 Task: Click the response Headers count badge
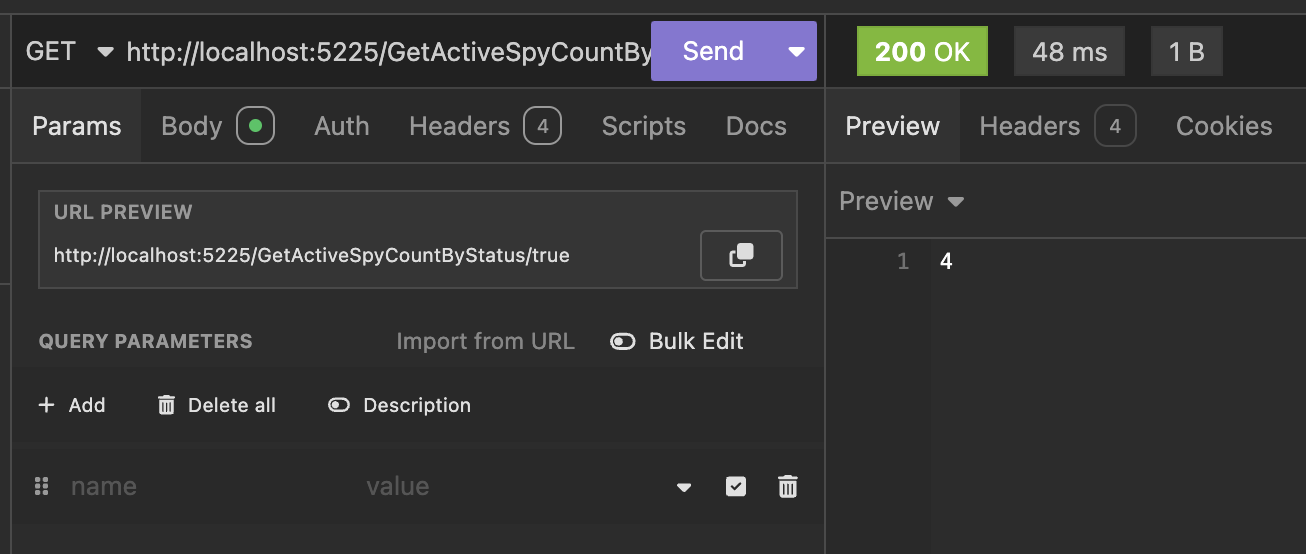pos(1114,126)
